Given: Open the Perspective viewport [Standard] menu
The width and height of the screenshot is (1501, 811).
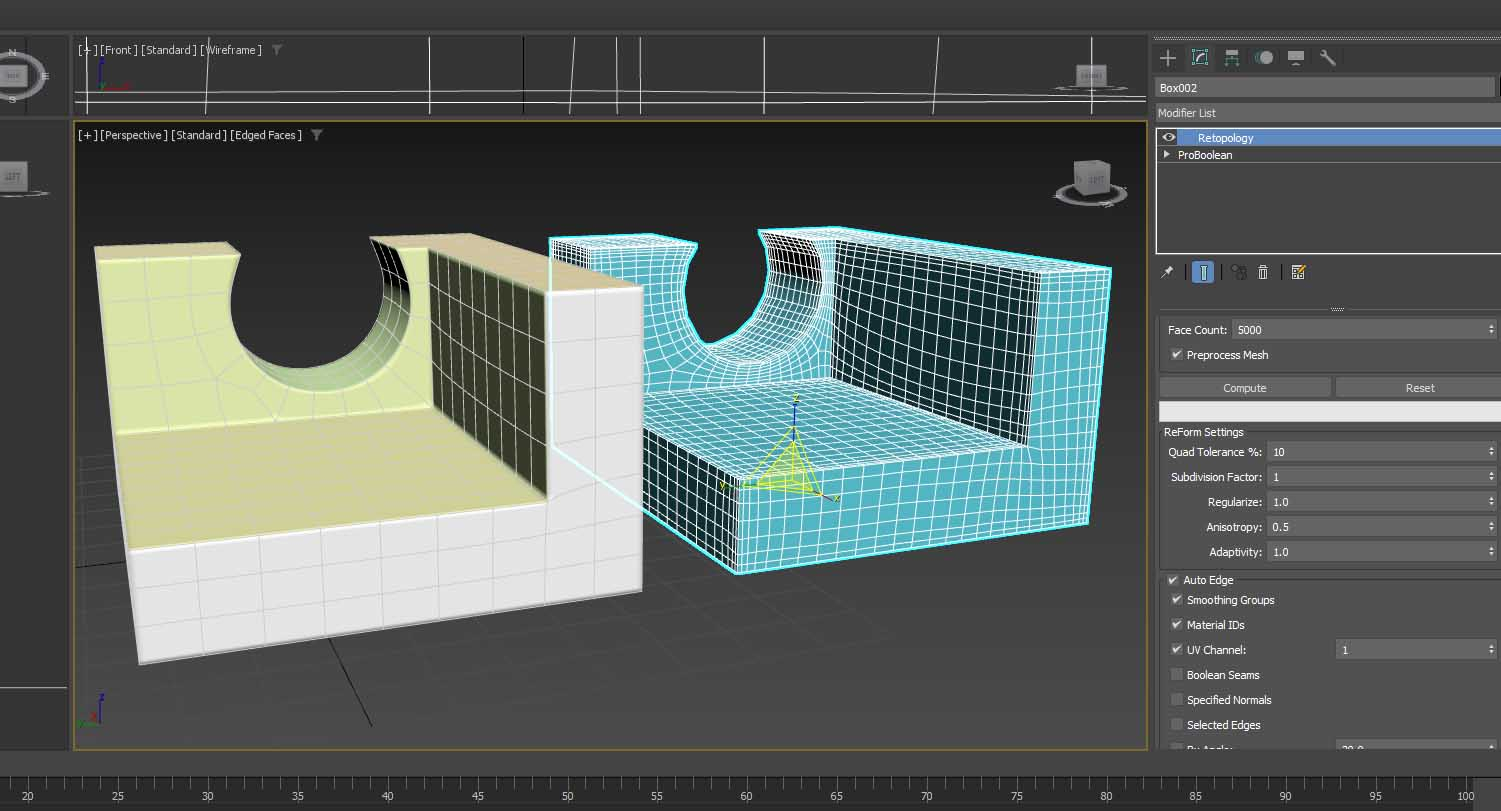Looking at the screenshot, I should (198, 135).
